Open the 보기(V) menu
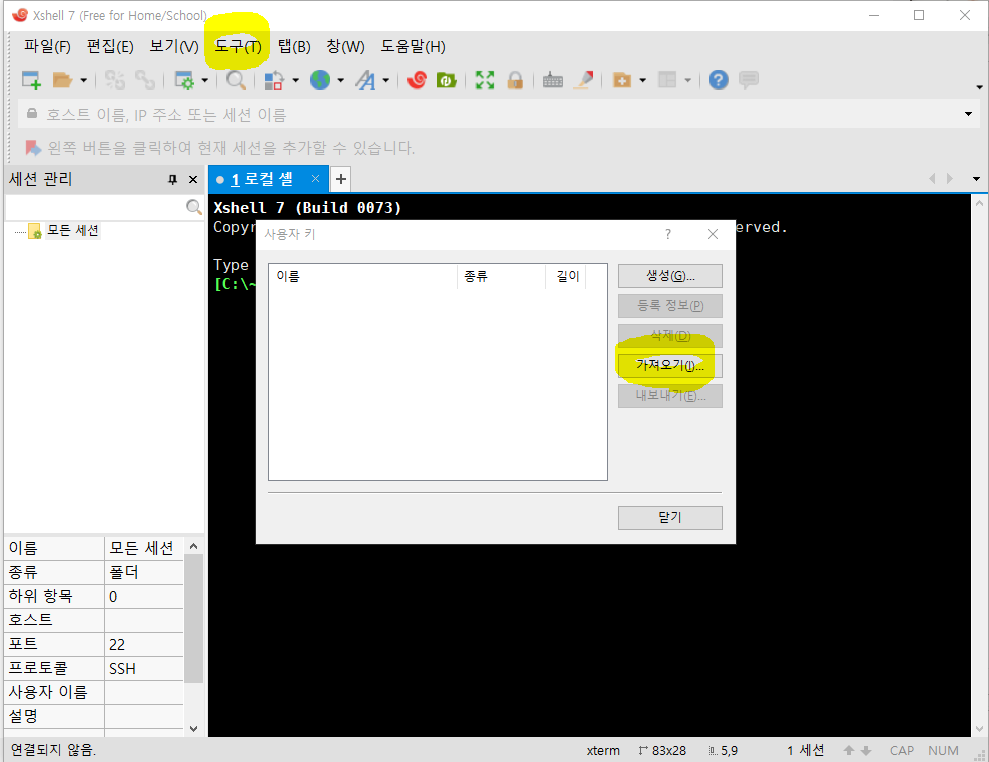The width and height of the screenshot is (989, 762). [173, 47]
